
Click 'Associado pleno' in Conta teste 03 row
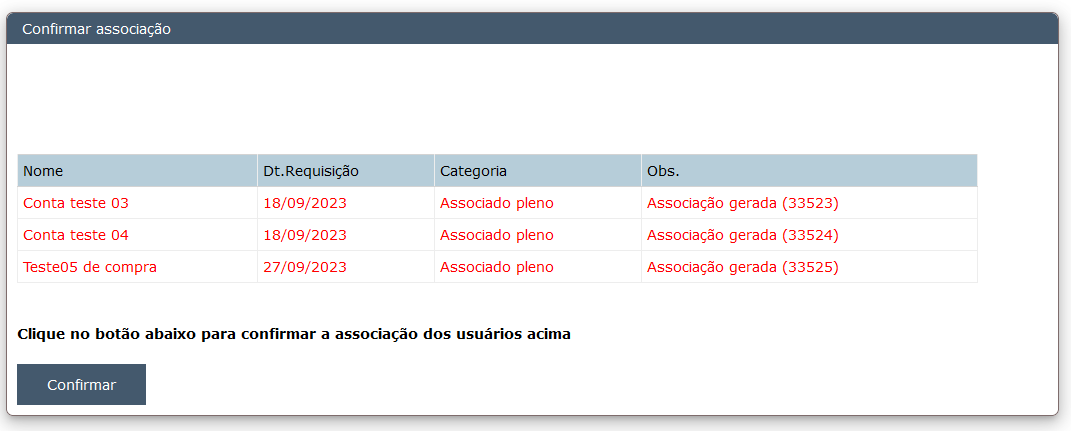[496, 203]
